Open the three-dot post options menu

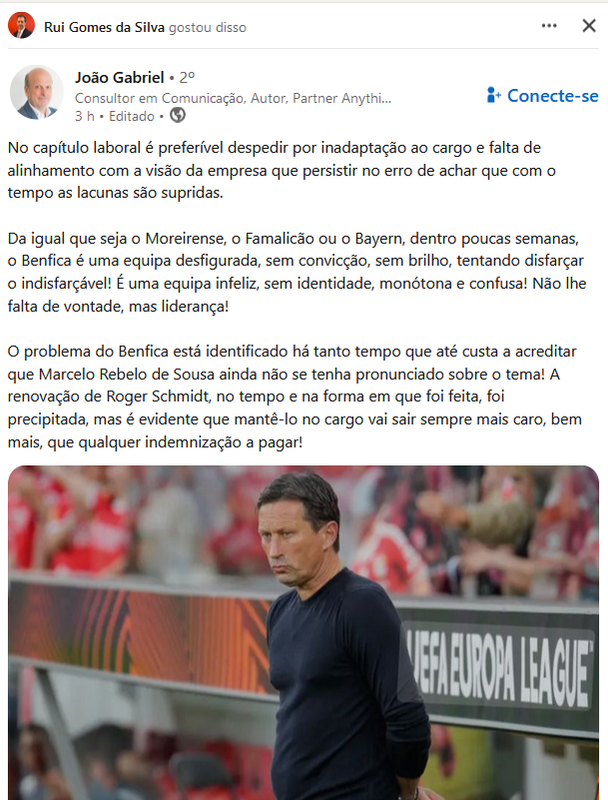[x=549, y=26]
